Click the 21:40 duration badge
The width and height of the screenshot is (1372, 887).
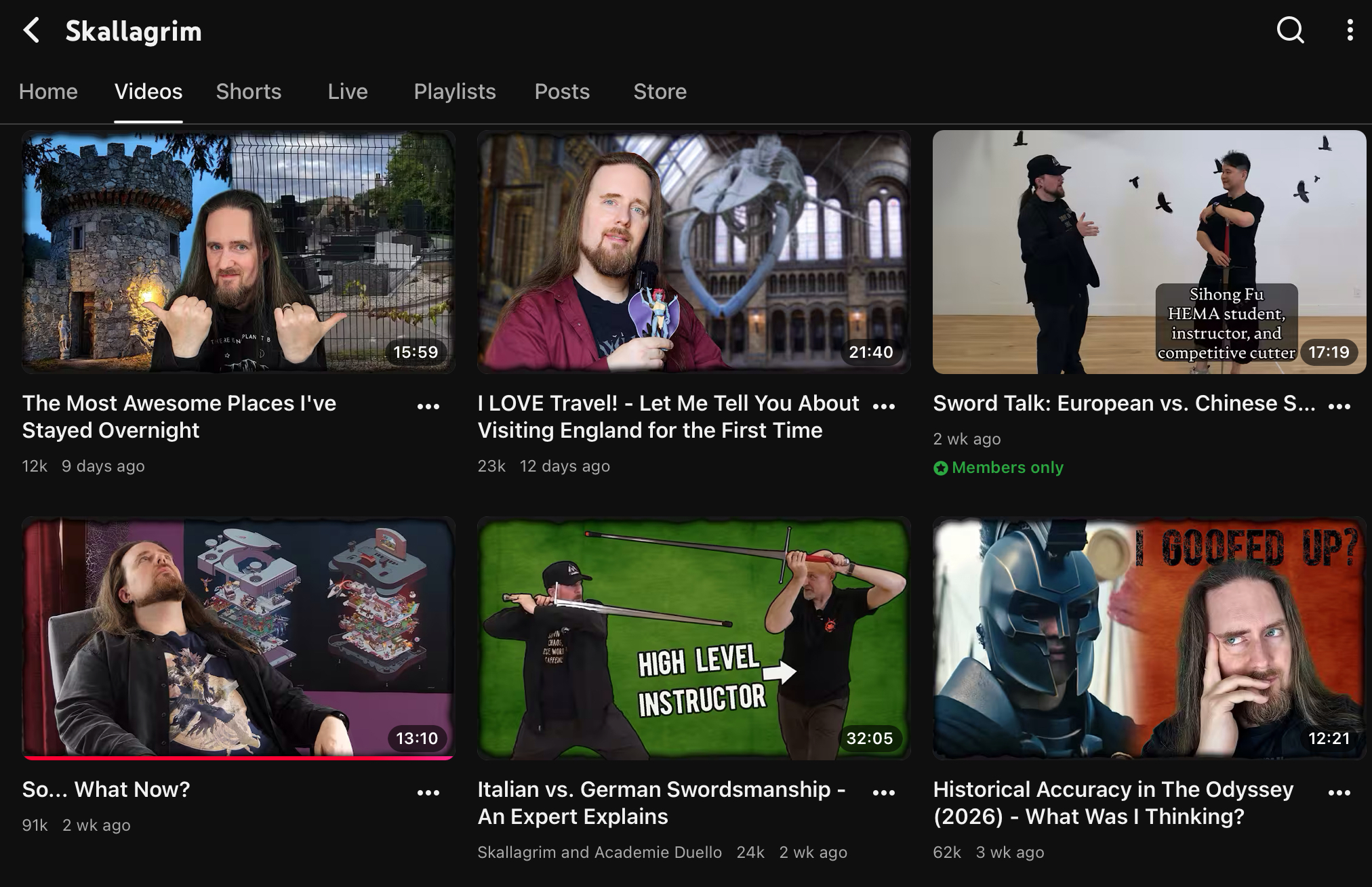(871, 352)
